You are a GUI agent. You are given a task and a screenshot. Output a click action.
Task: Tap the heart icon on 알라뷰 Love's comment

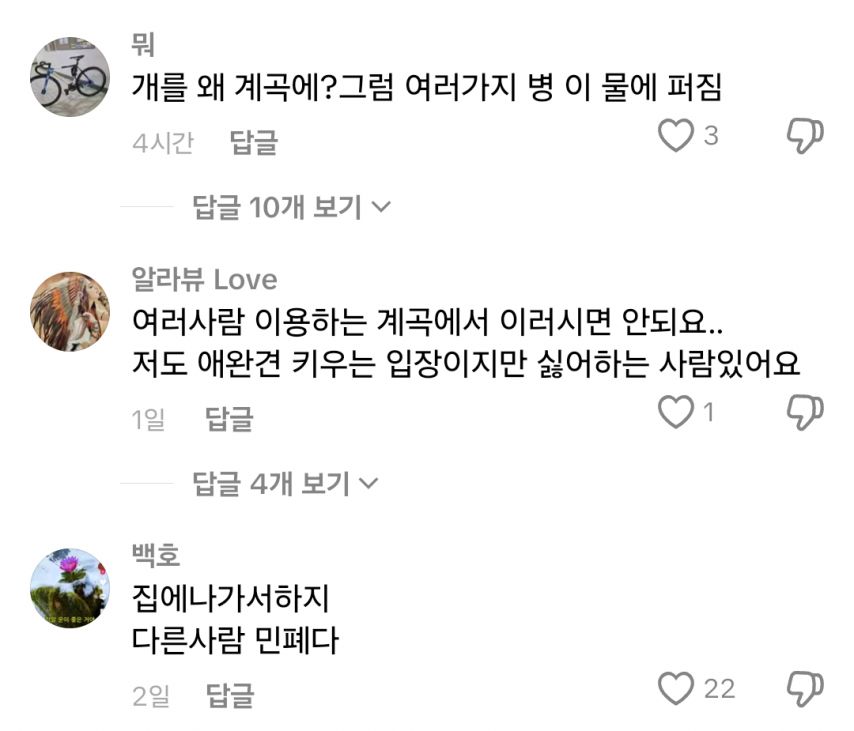[679, 413]
